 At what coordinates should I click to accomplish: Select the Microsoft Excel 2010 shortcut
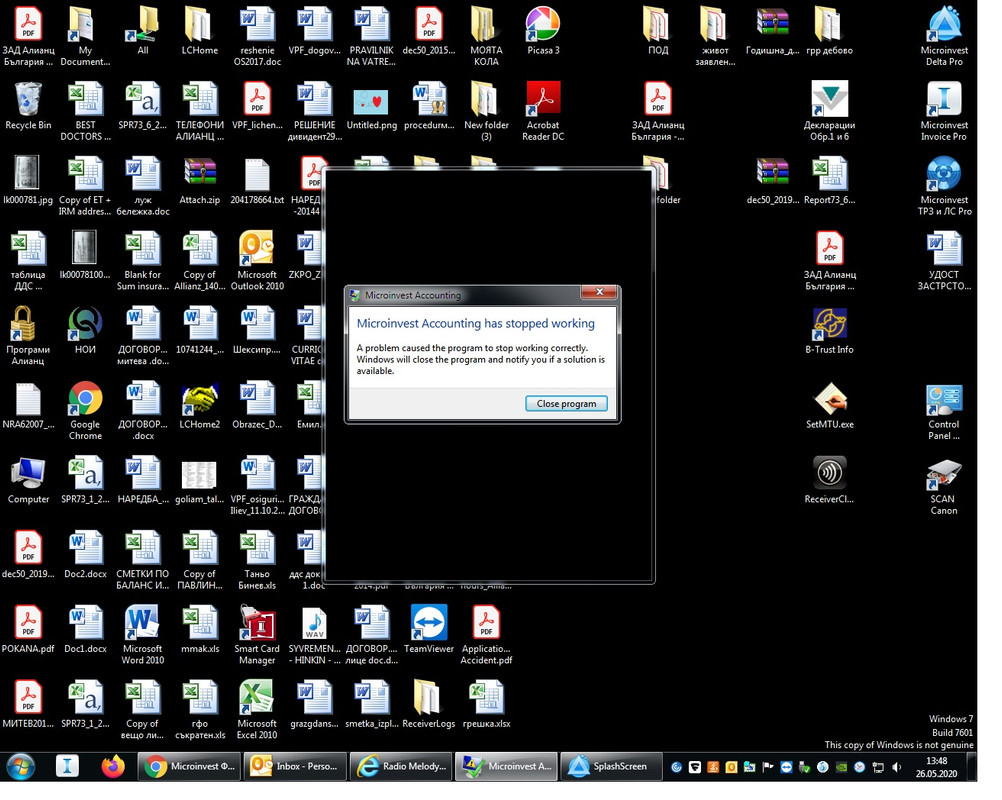tap(257, 709)
